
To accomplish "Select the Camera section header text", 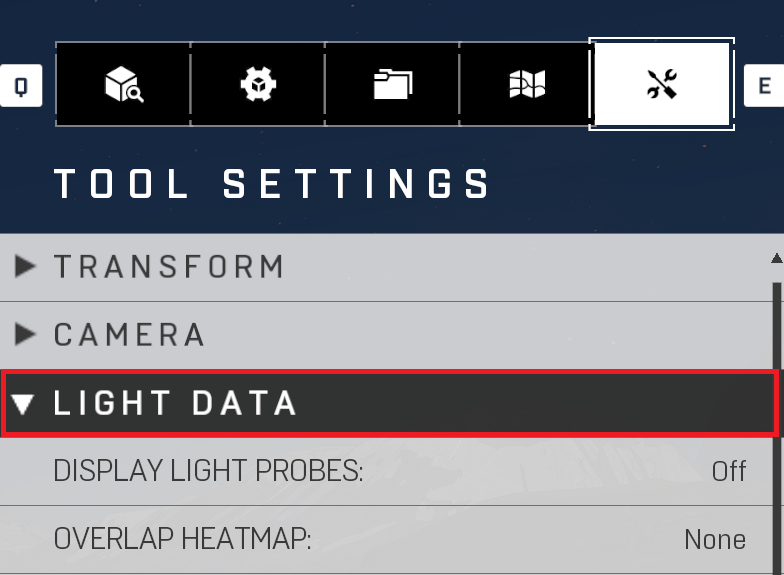I will click(x=129, y=334).
